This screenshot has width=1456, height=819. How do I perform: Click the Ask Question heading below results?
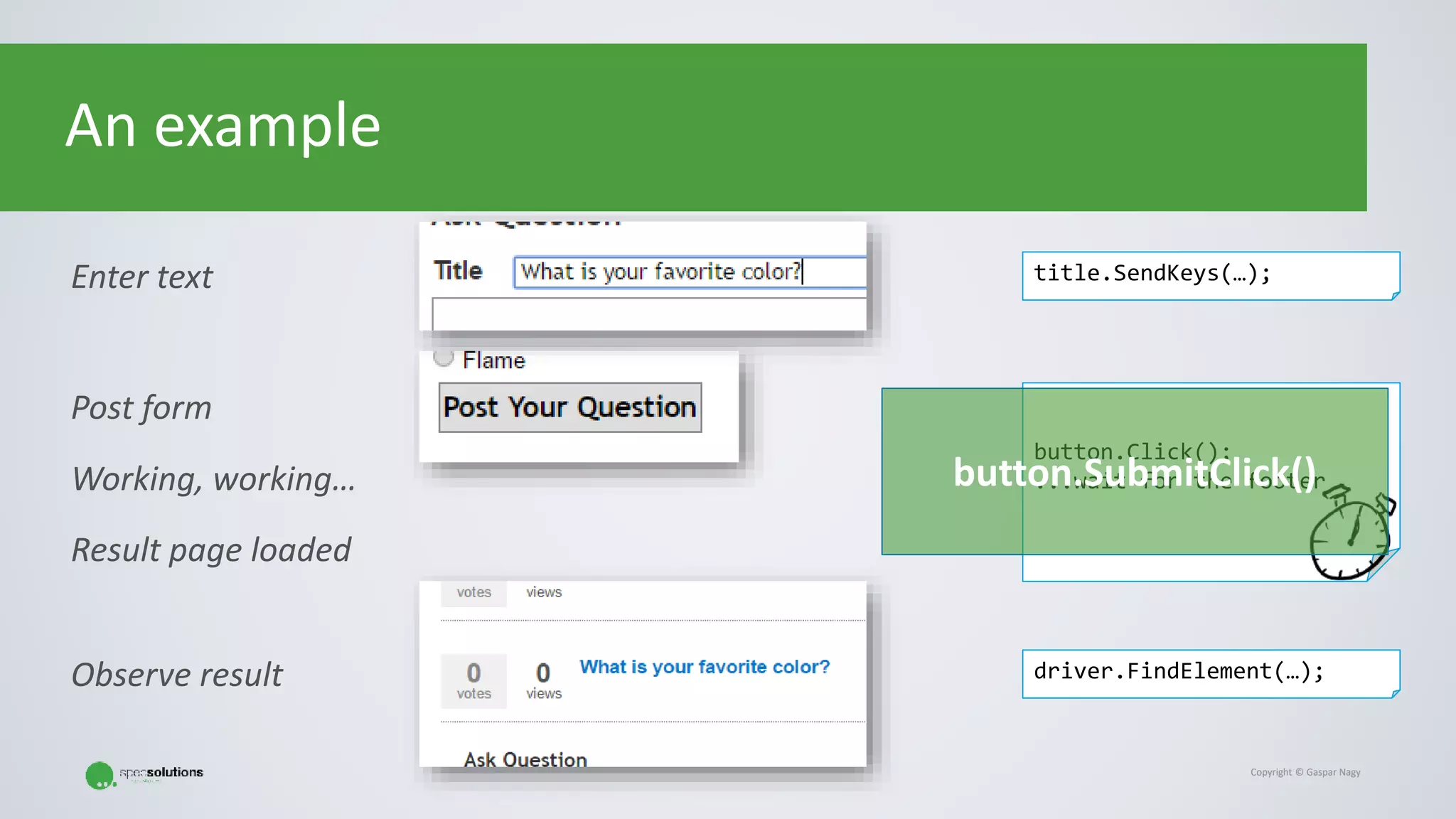tap(525, 759)
